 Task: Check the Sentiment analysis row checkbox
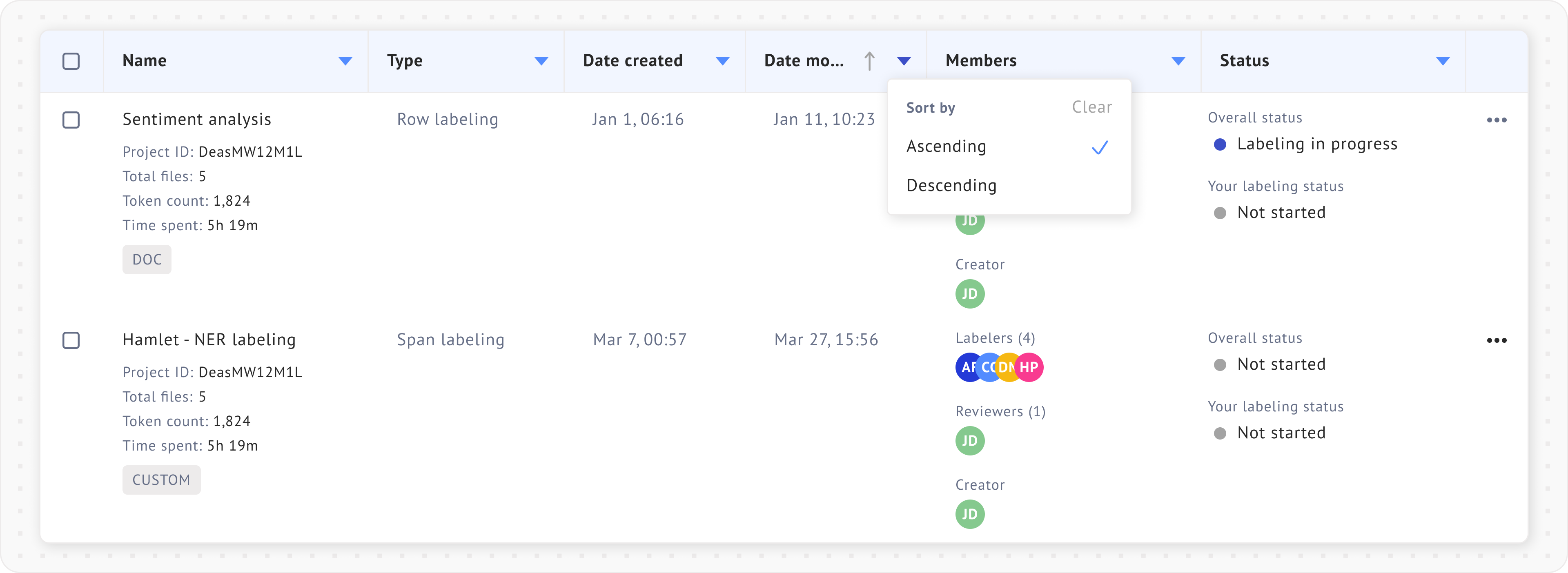(x=71, y=120)
